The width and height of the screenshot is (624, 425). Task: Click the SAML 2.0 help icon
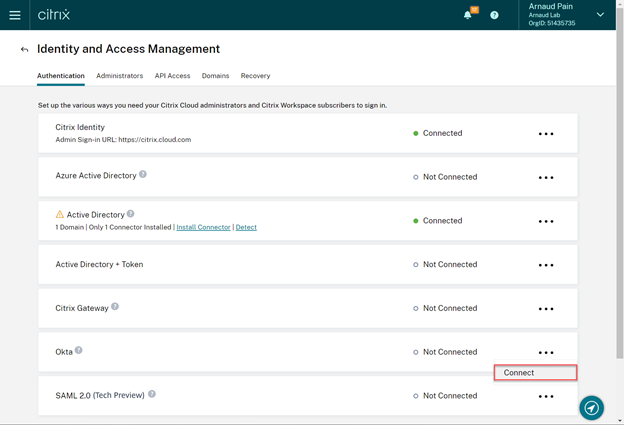click(152, 394)
